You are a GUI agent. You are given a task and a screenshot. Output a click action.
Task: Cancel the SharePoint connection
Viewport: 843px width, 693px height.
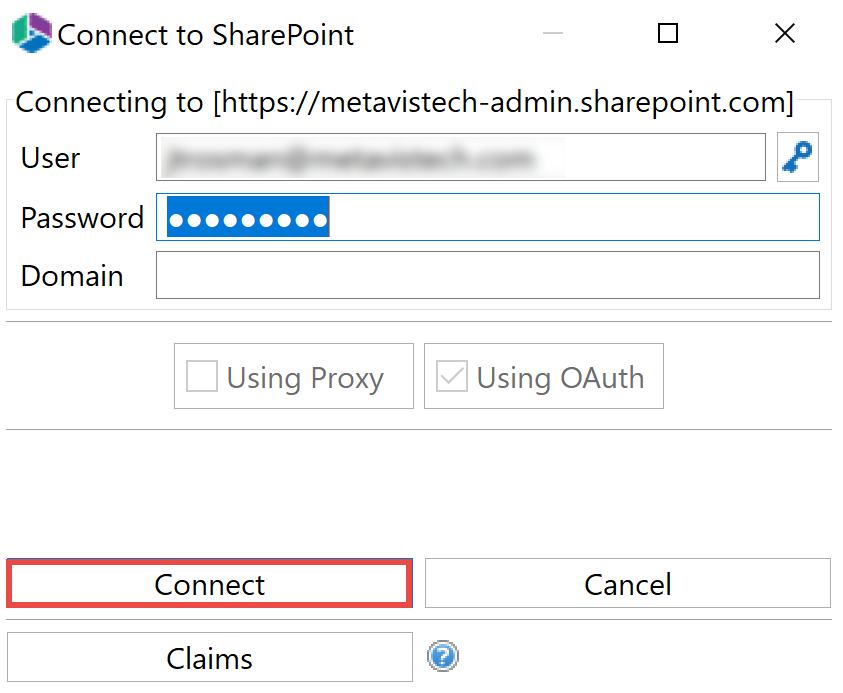[x=627, y=583]
